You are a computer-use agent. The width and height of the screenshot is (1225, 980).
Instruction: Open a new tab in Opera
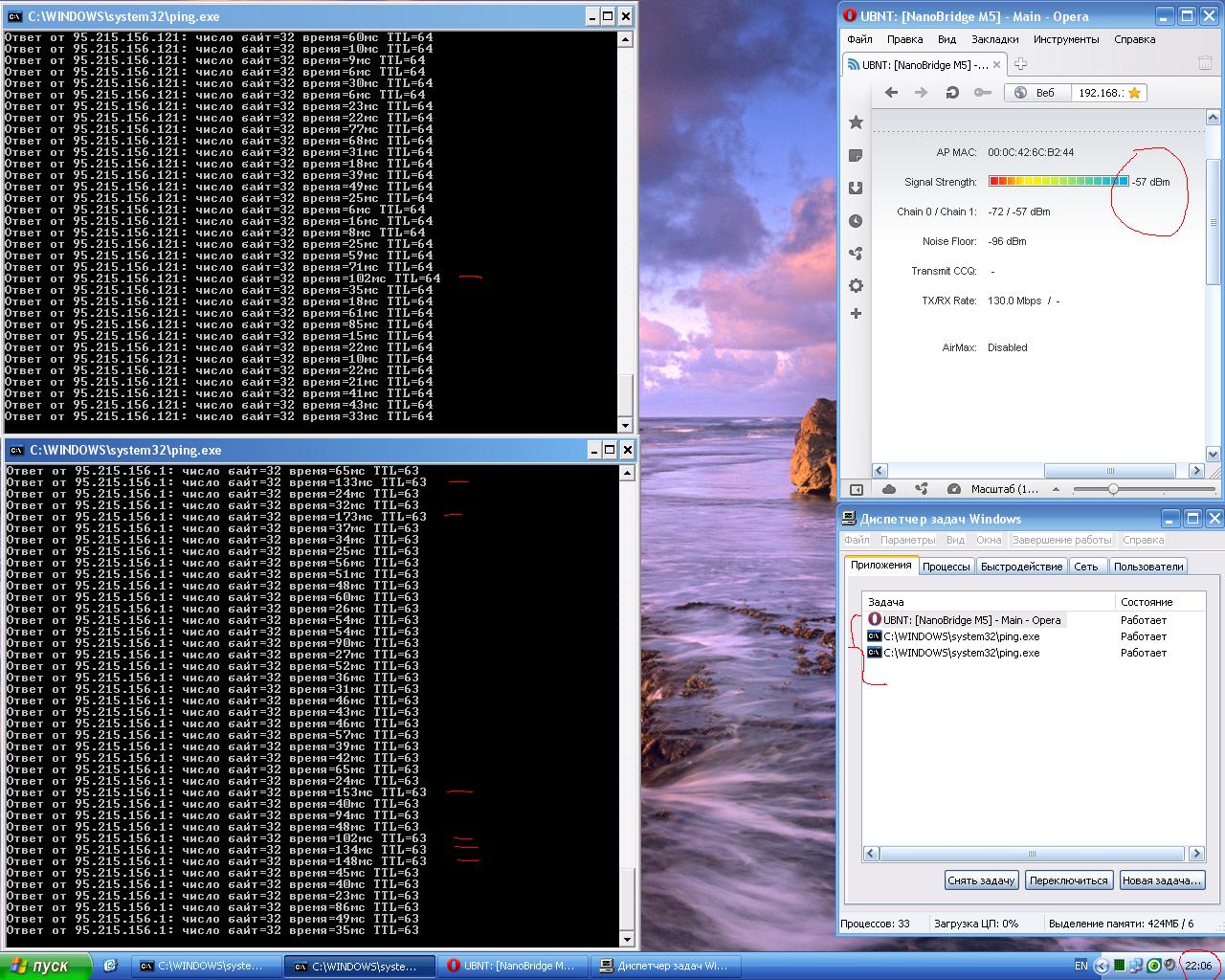coord(1020,64)
